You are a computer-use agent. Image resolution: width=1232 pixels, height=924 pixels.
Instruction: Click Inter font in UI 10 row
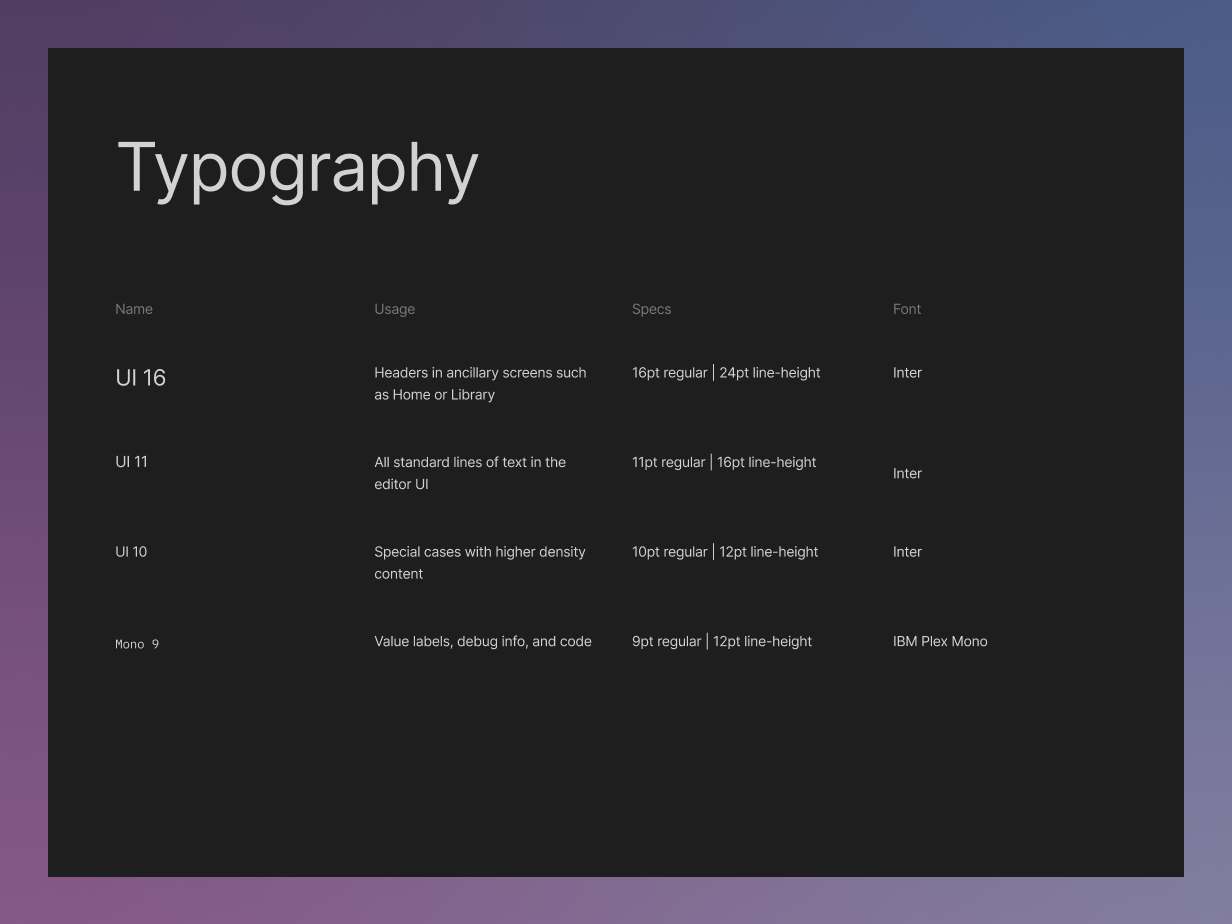coord(907,552)
